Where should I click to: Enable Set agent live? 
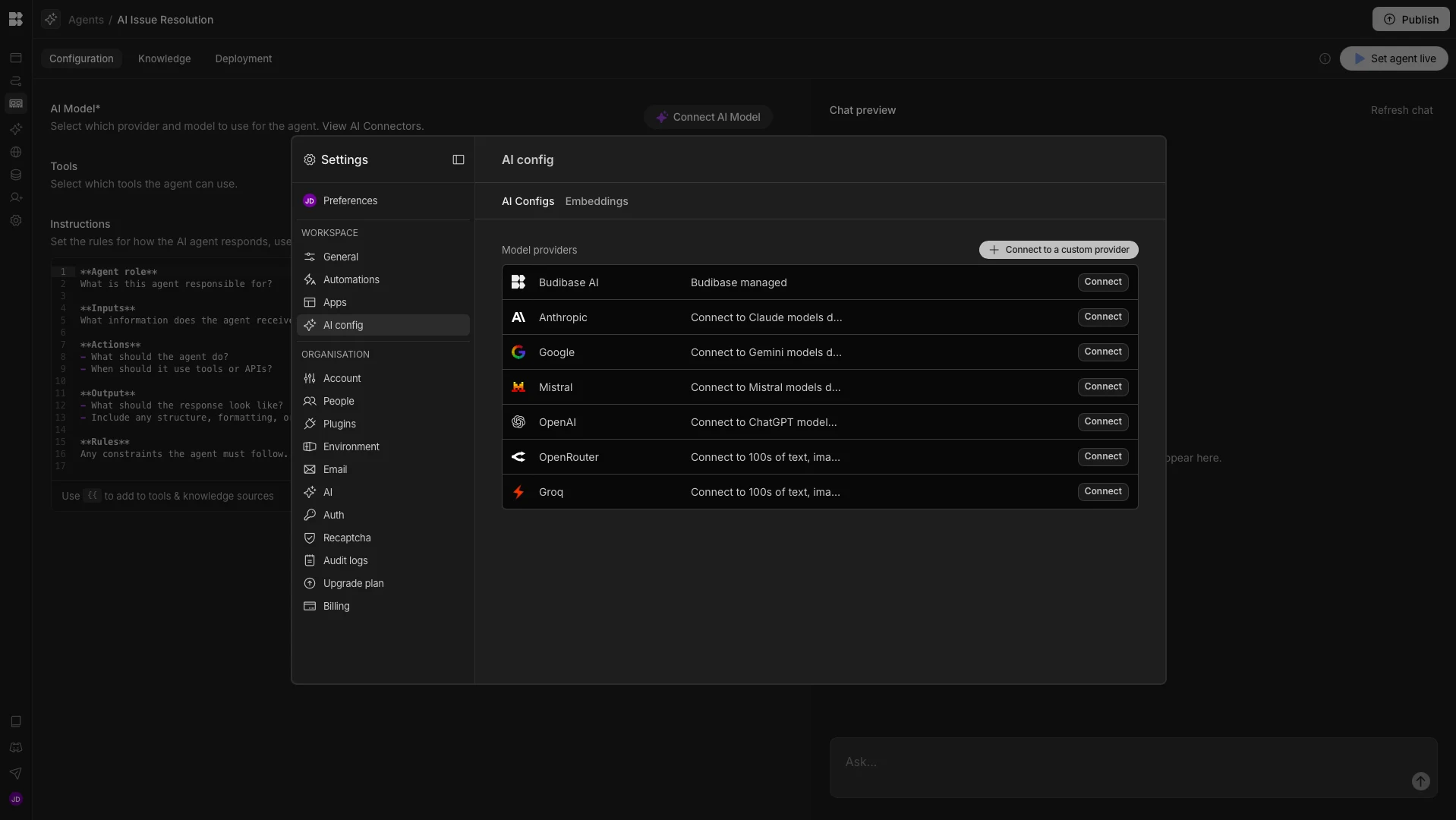coord(1395,58)
